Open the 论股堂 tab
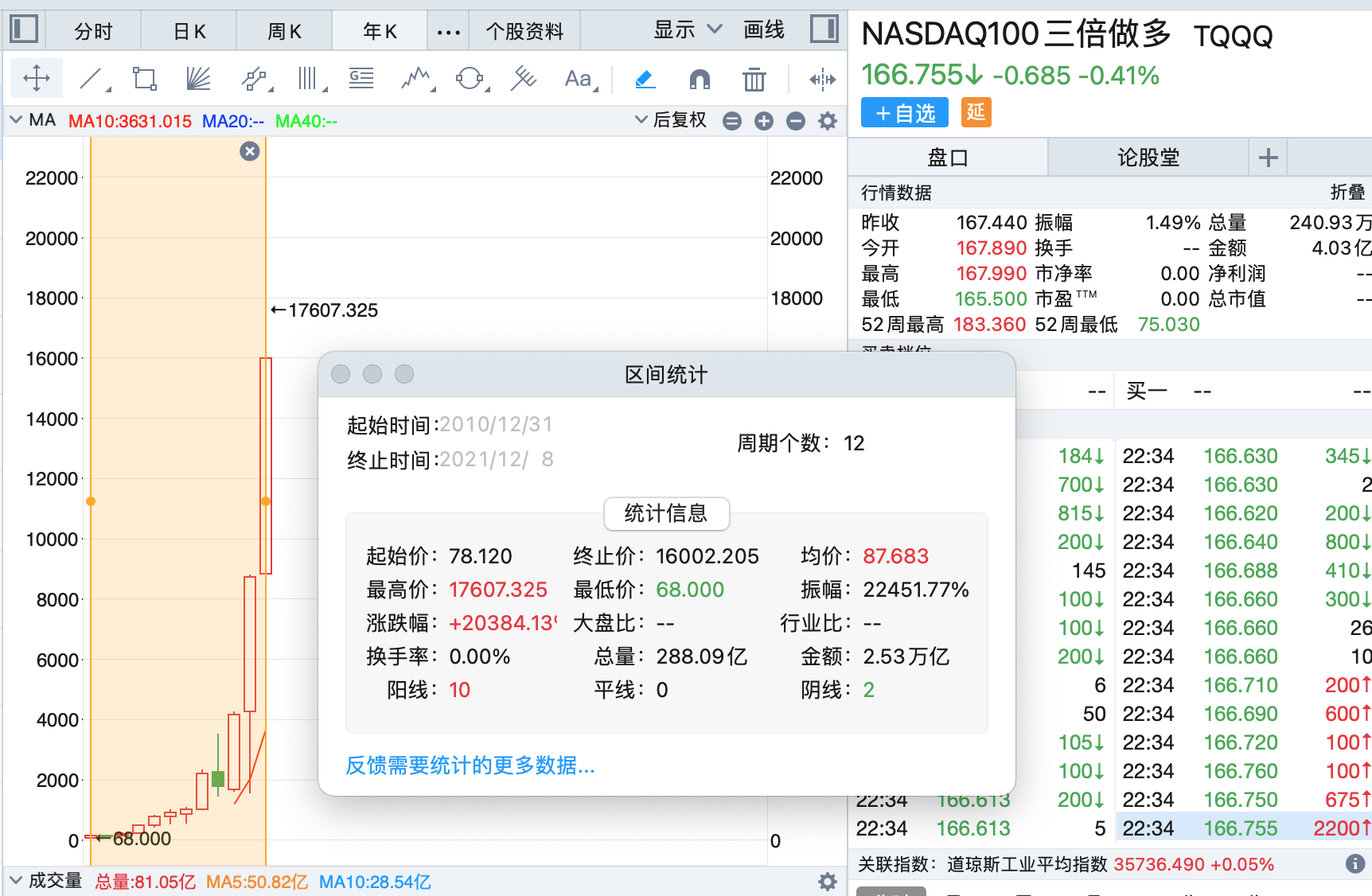Image resolution: width=1372 pixels, height=896 pixels. tap(1148, 158)
